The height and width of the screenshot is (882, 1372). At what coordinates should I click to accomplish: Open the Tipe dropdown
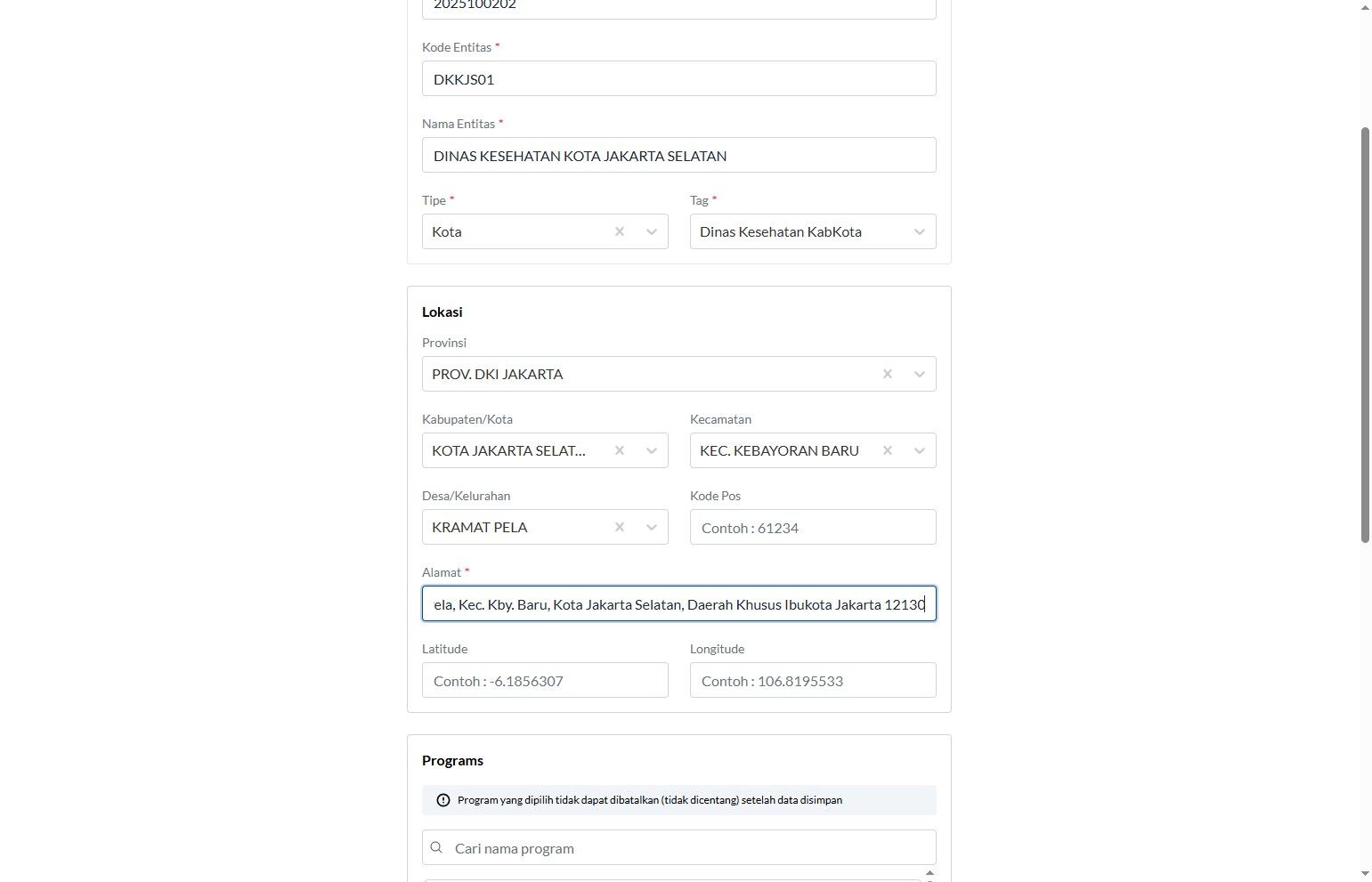(652, 231)
